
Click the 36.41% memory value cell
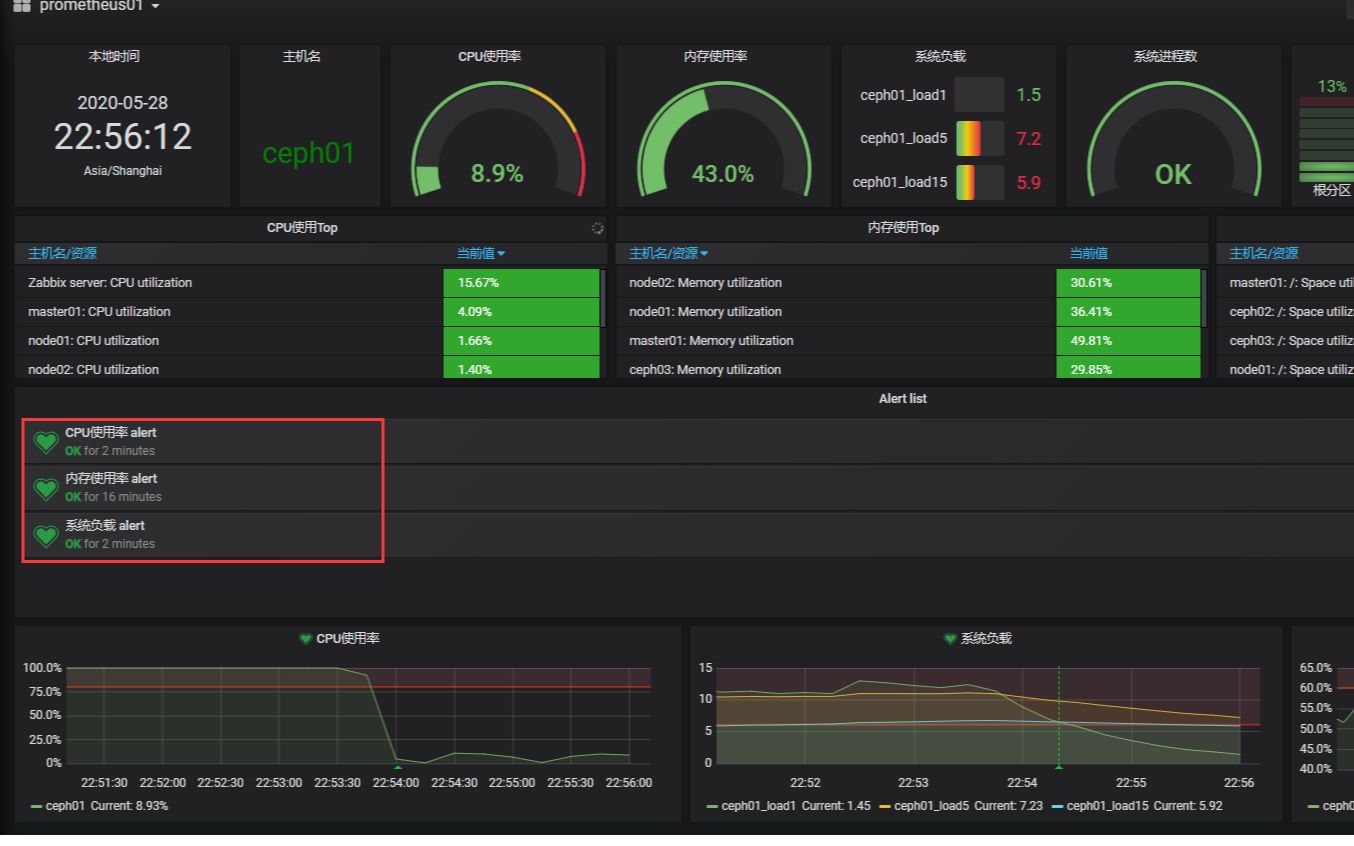pos(1128,312)
